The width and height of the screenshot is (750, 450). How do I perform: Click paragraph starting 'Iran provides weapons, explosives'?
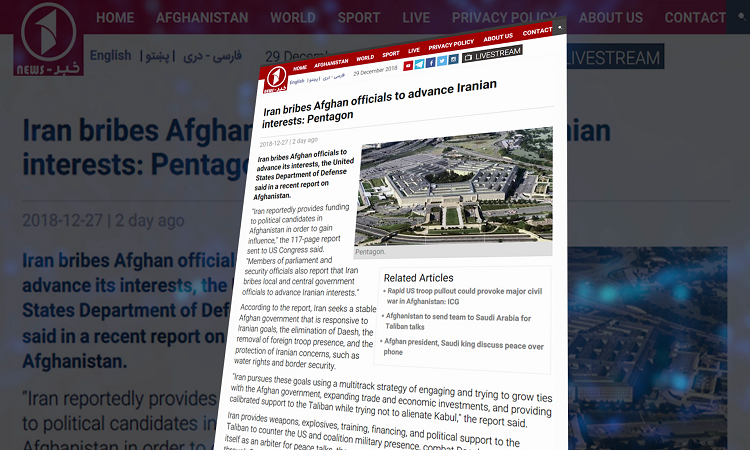(372, 433)
